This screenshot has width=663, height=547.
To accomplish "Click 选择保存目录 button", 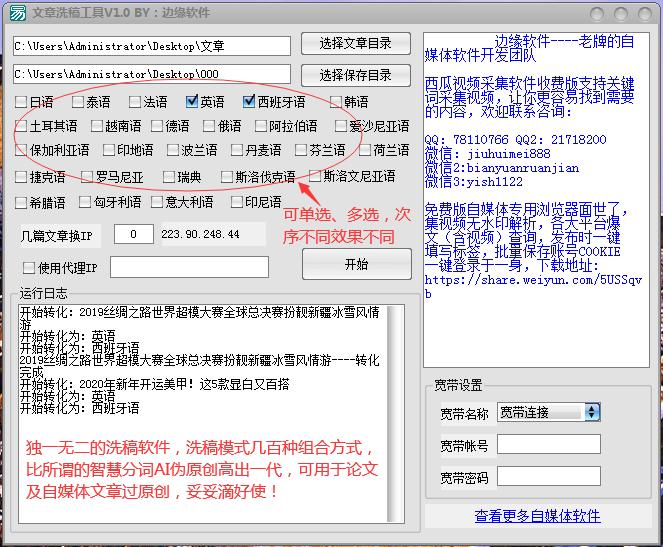I will pyautogui.click(x=356, y=75).
